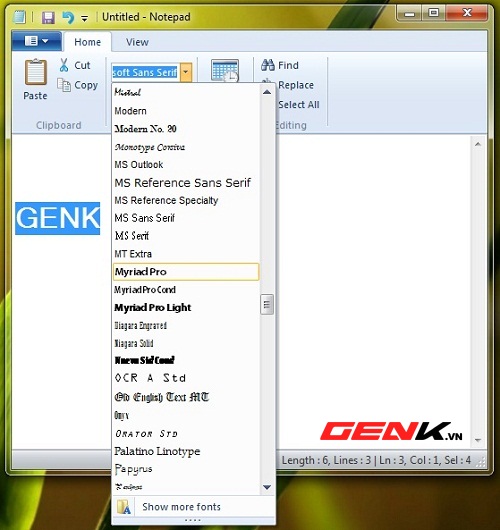This screenshot has height=530, width=500.
Task: Choose the MT Extra font
Action: (186, 254)
